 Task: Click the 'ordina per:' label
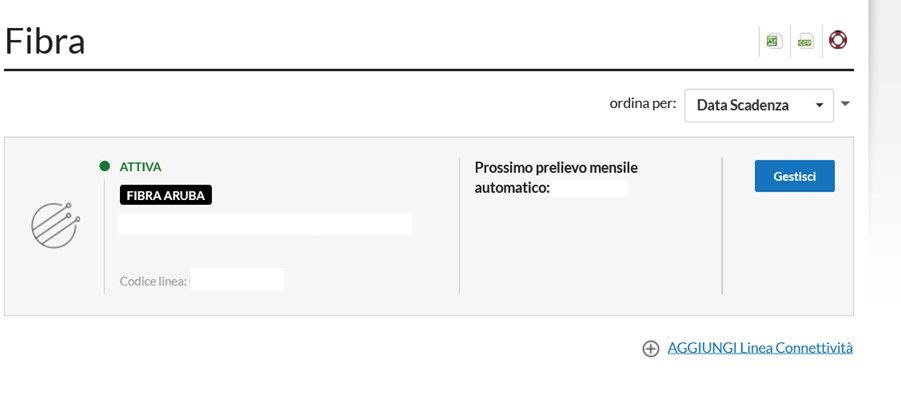click(x=643, y=103)
